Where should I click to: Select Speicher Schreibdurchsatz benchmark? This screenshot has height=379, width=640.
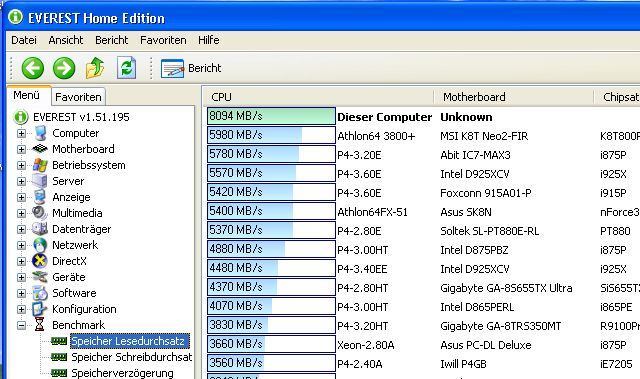click(x=131, y=357)
